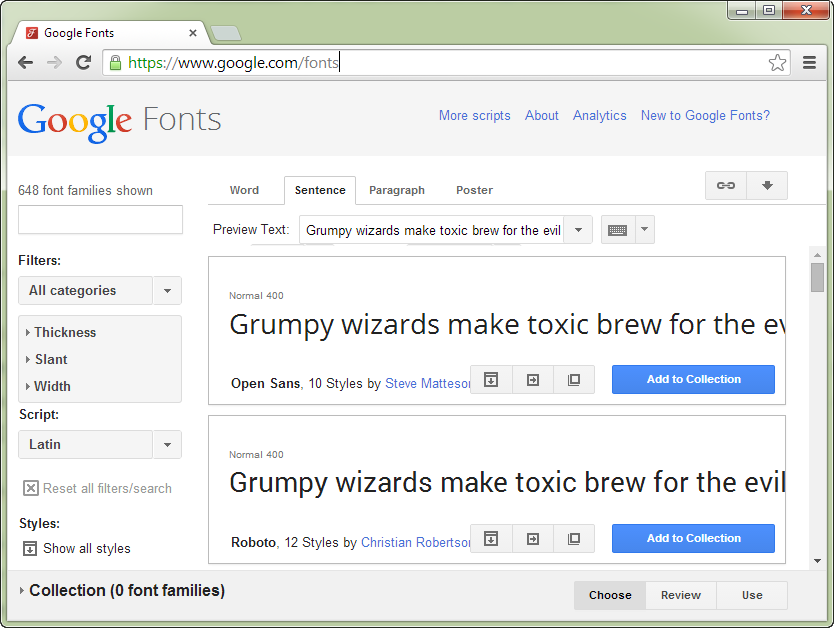Open the keyboard input tool icon

point(618,230)
